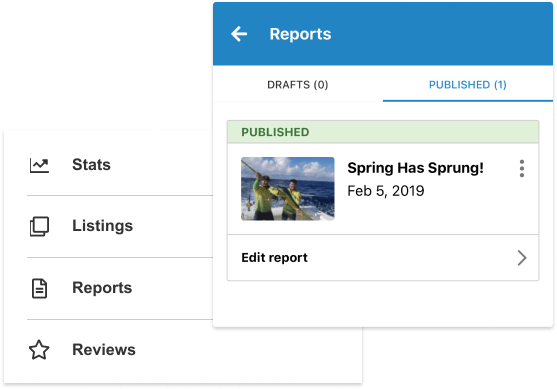
Task: Open Reports label in the side menu
Action: (x=102, y=288)
